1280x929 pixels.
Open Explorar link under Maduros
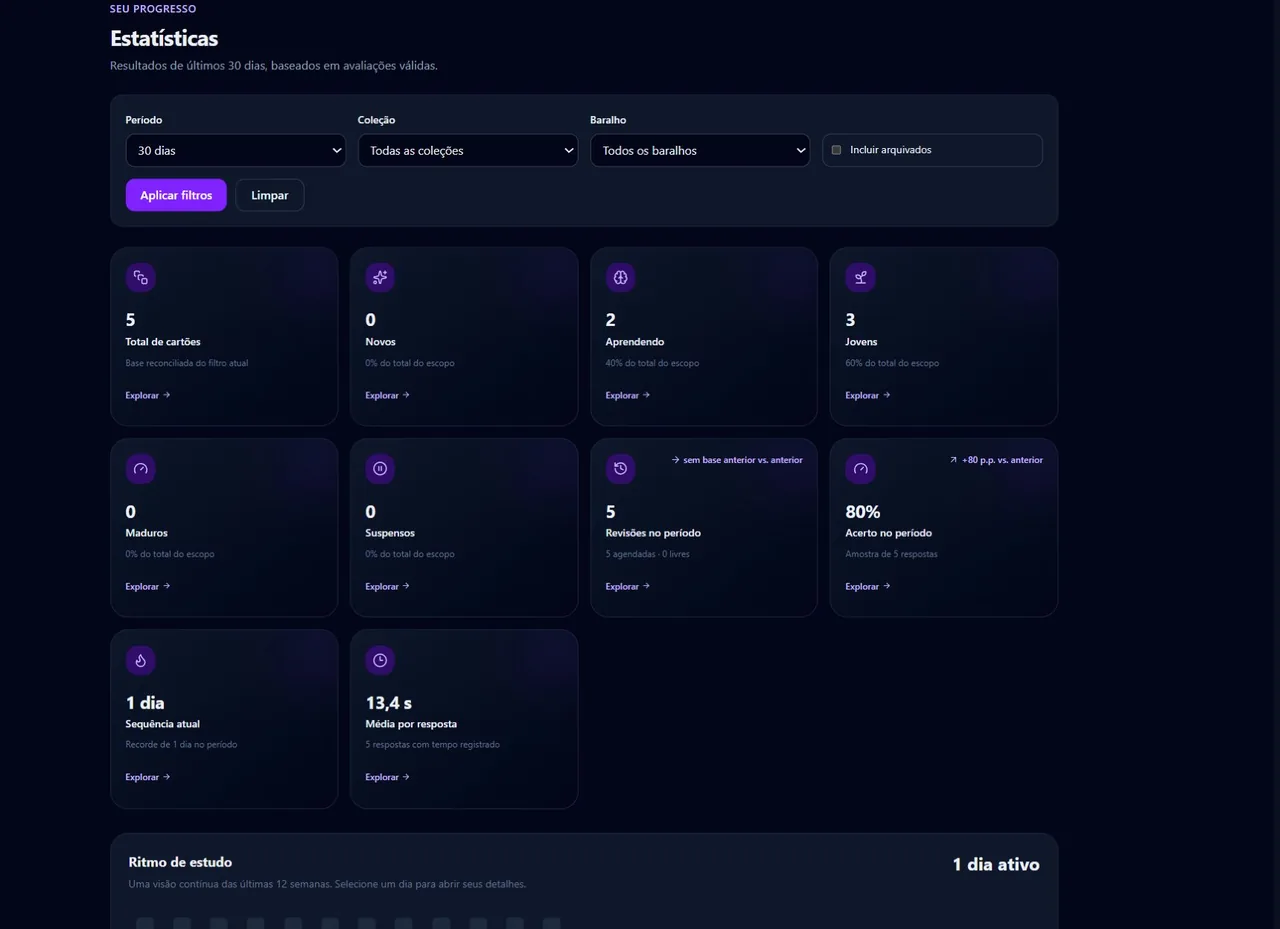point(148,586)
